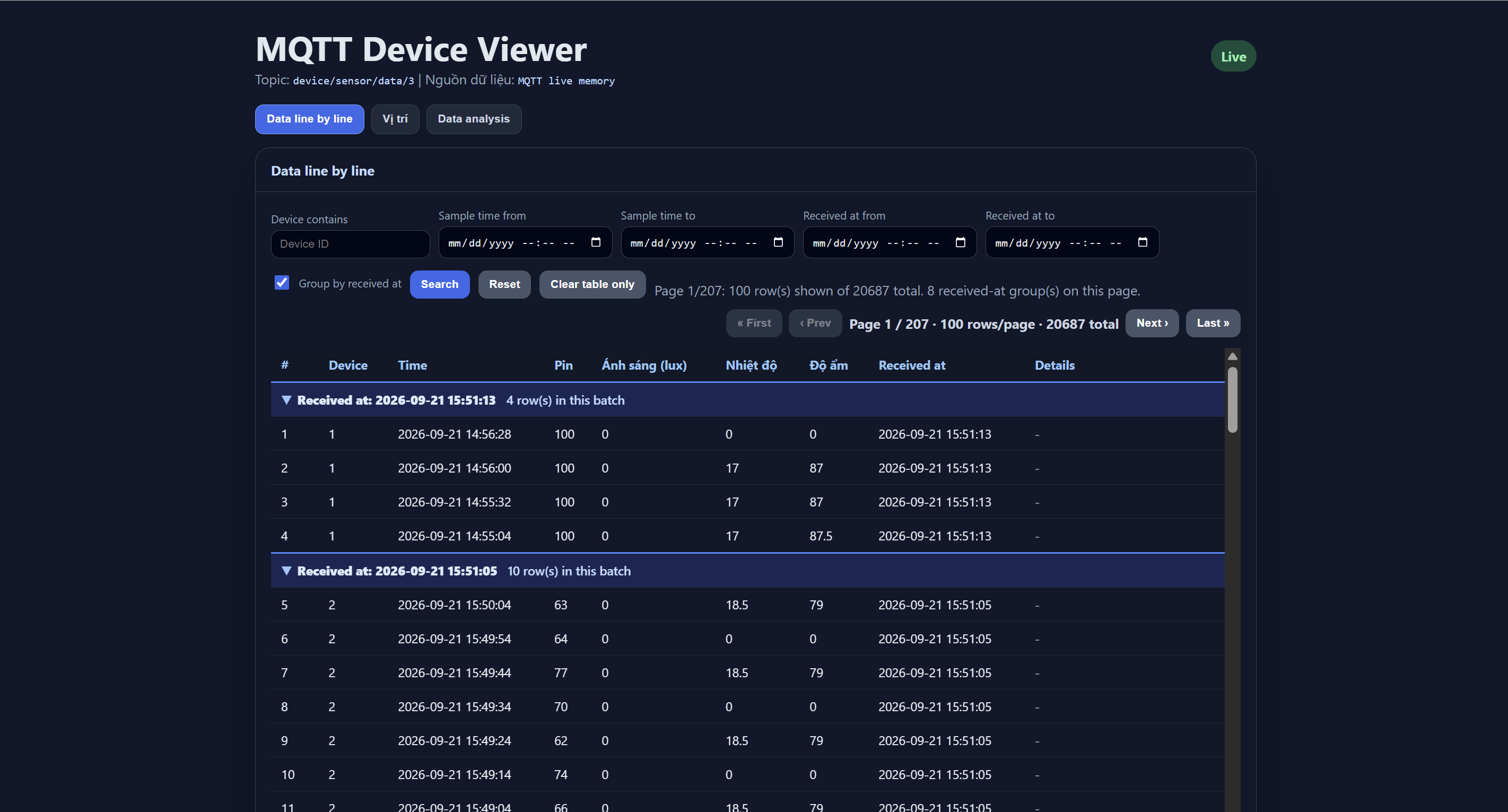Click humidity value 87.5 in row 4
This screenshot has height=812, width=1508.
tap(821, 536)
